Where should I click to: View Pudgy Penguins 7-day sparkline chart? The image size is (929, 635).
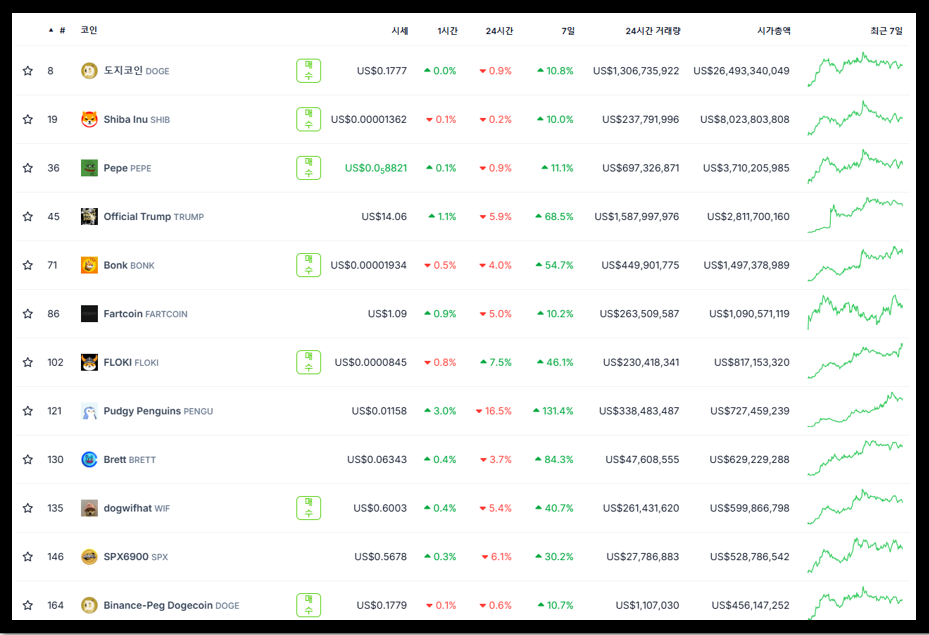coord(855,410)
